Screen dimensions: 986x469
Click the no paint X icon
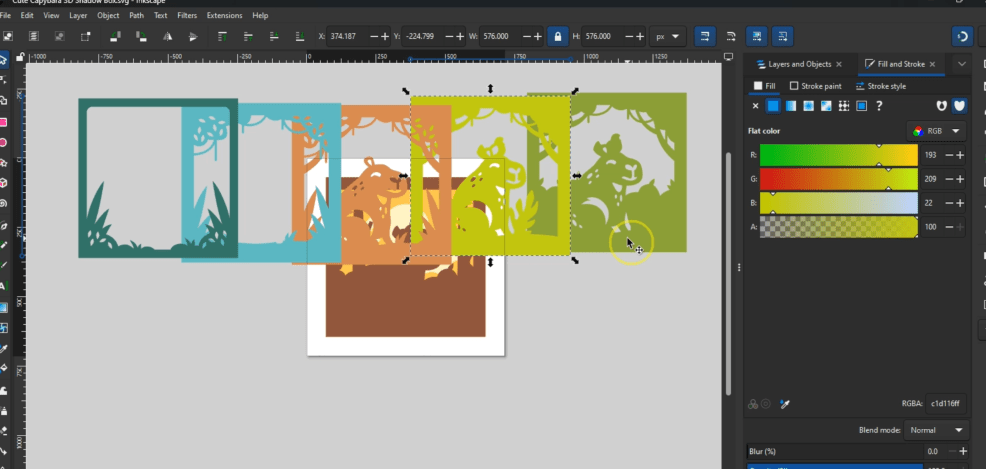[x=756, y=106]
